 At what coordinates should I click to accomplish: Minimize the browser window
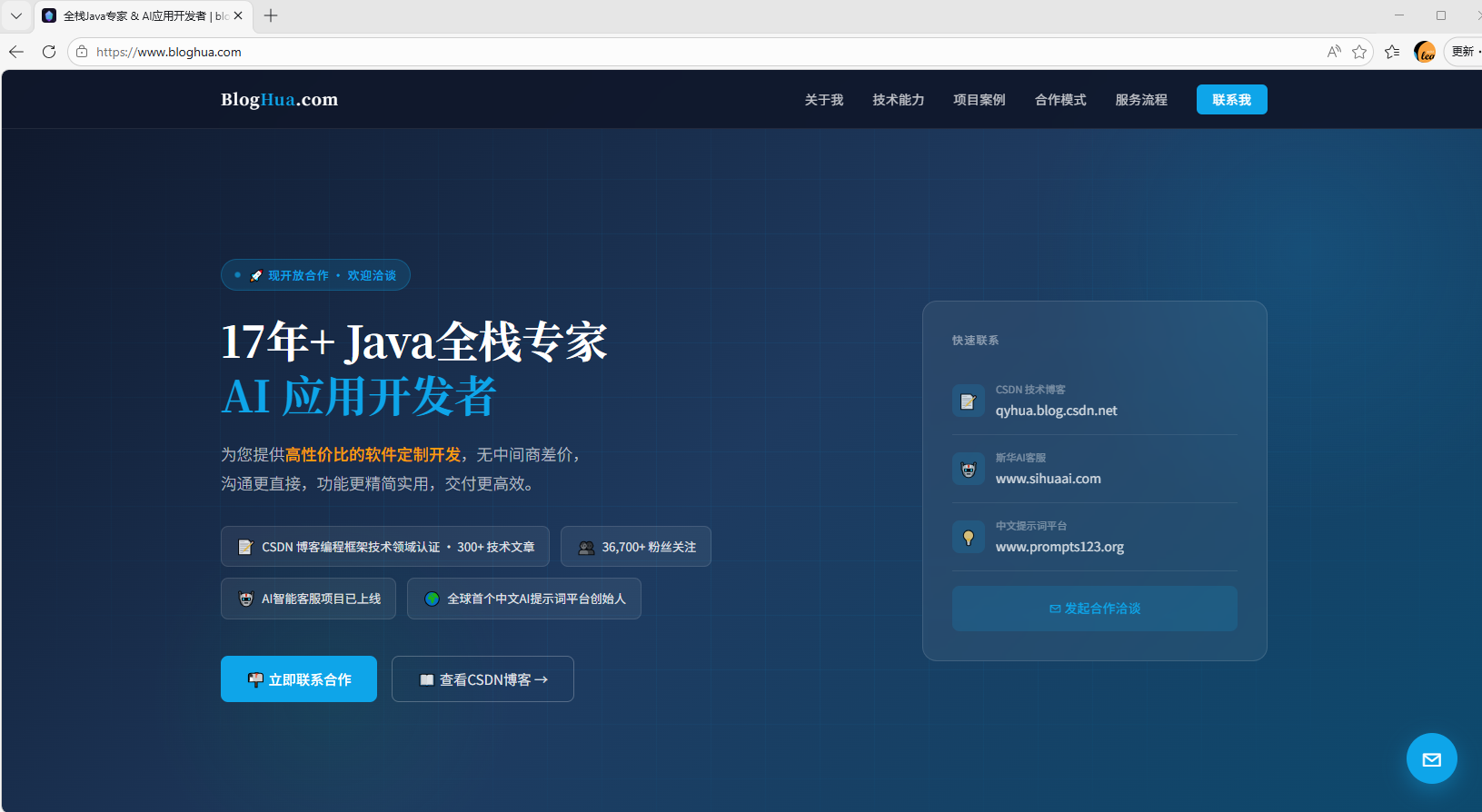point(1399,15)
